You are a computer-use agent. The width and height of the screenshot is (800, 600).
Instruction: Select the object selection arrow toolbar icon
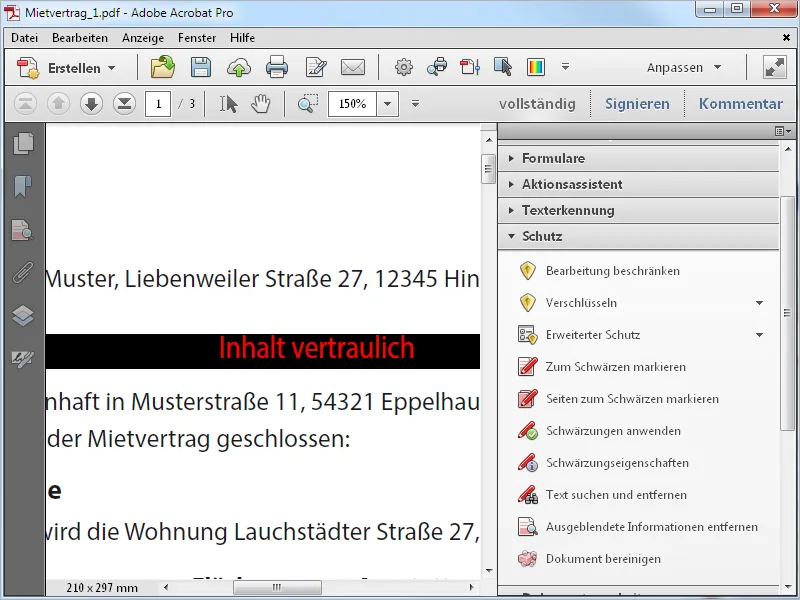(x=503, y=67)
